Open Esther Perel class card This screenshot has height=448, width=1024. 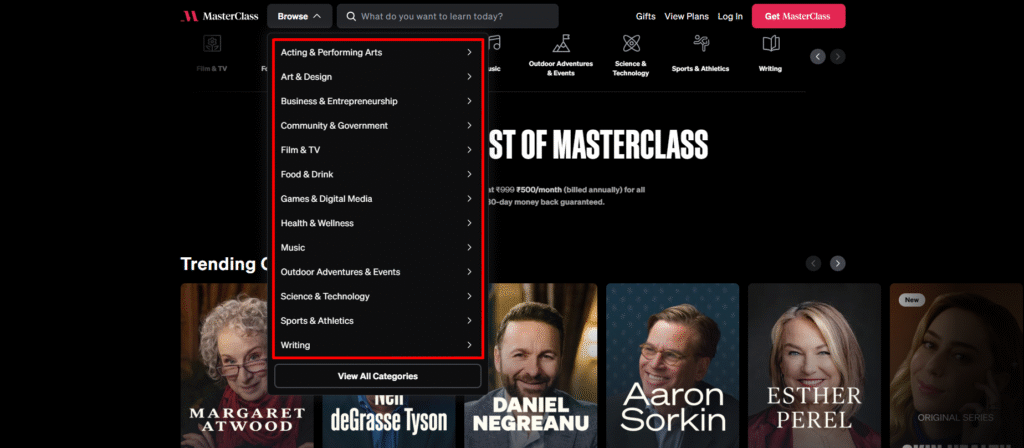coord(814,366)
